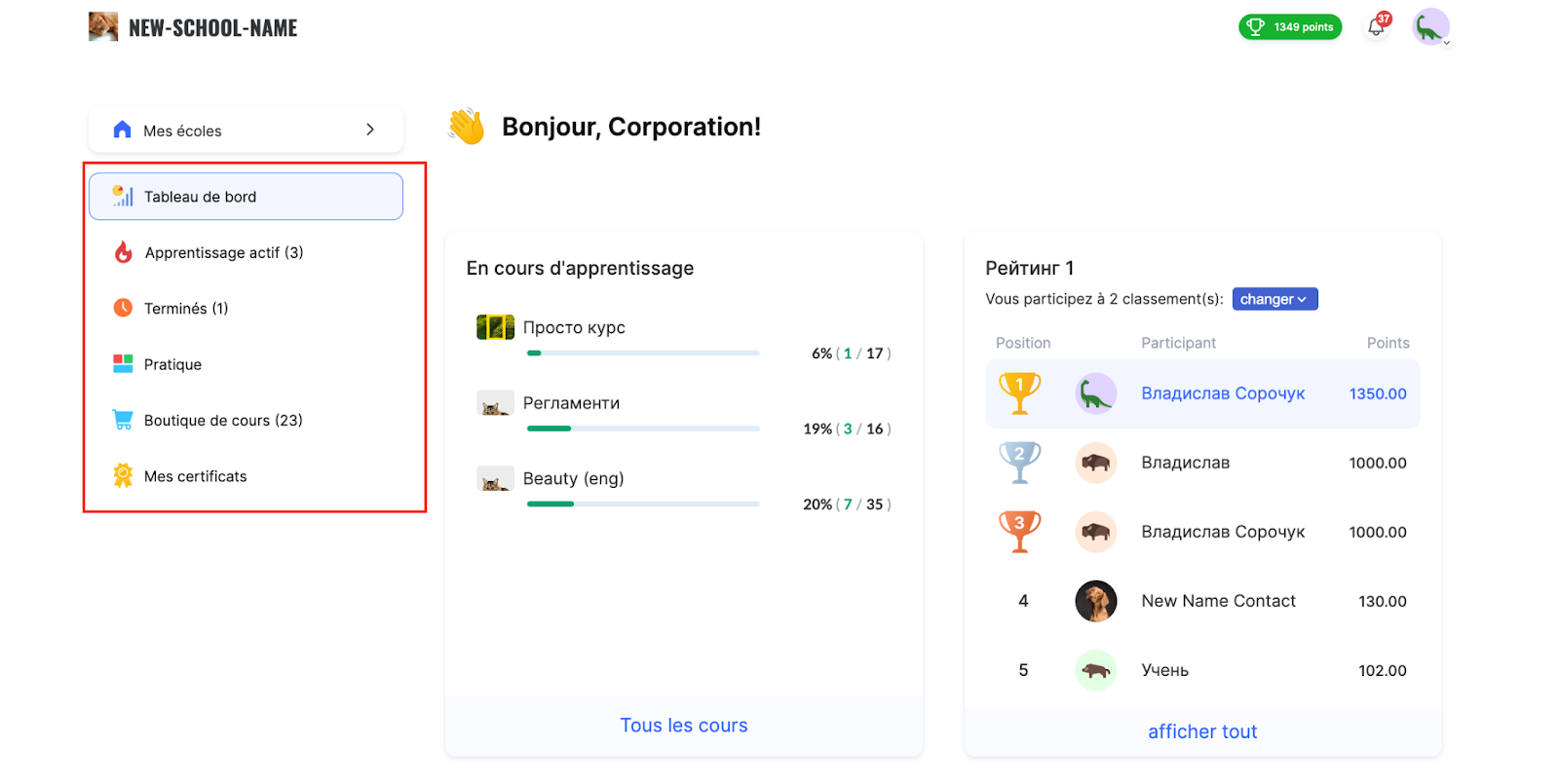Expand the Mes écoles chevron arrow

370,130
